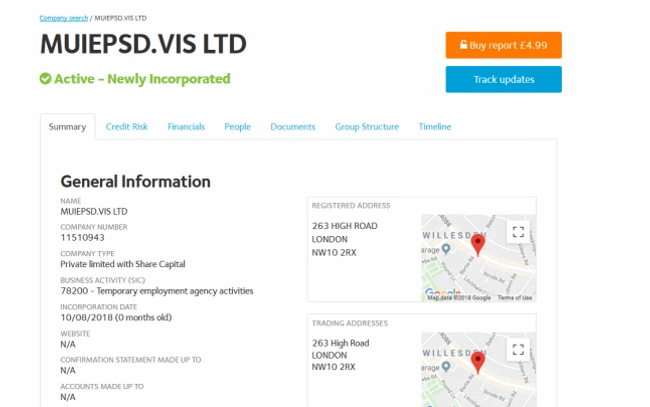This screenshot has height=407, width=650.
Task: Click the red pin on registered address map
Action: pos(478,245)
